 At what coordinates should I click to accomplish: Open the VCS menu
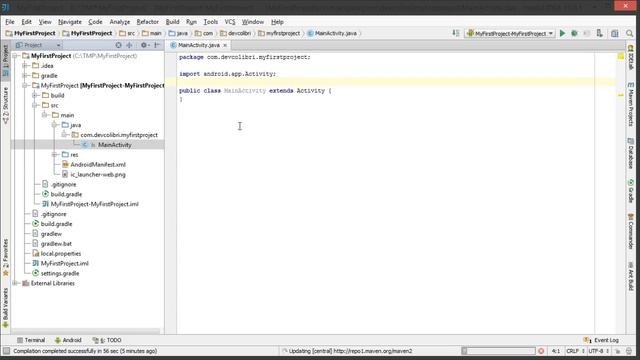[x=230, y=22]
